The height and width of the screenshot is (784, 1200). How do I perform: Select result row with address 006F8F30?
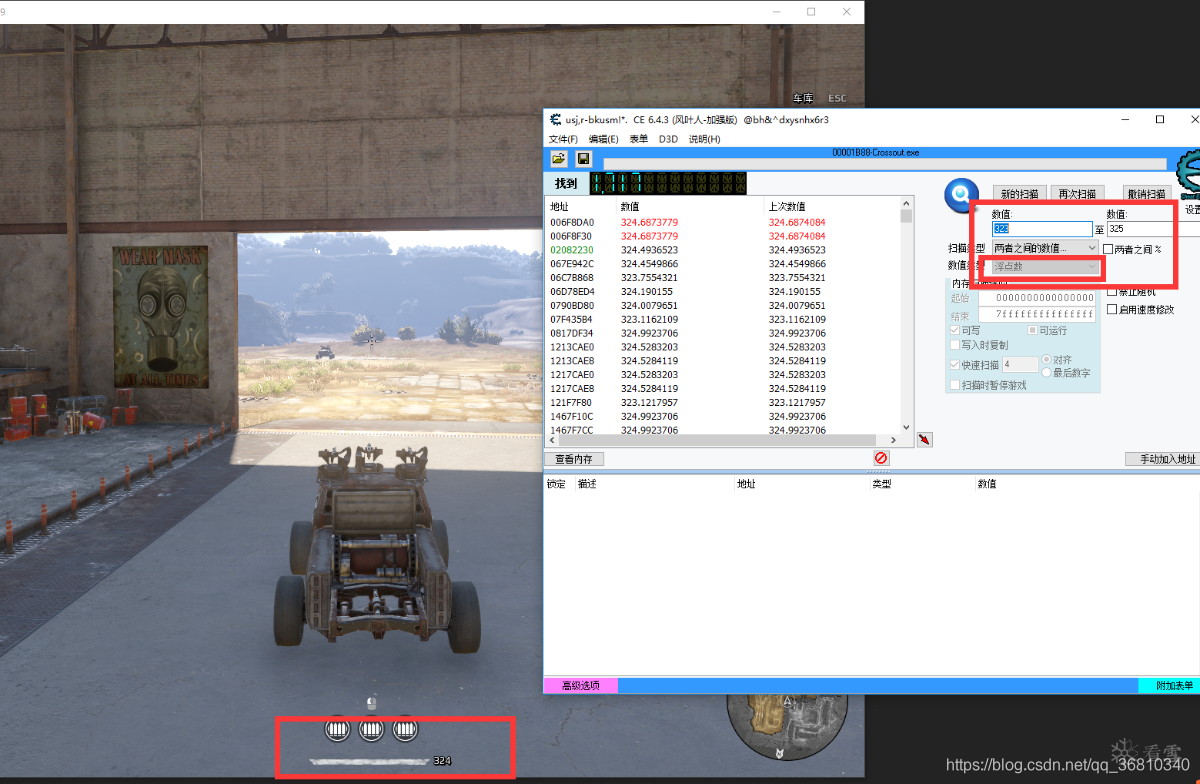722,236
